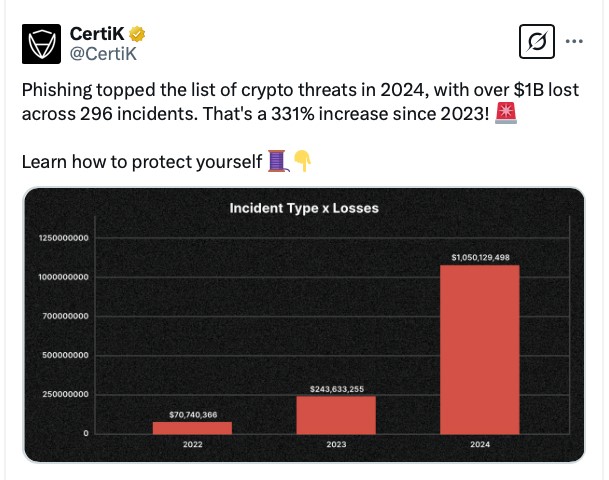Click the chart title Incident Type x Losses
The width and height of the screenshot is (609, 480).
click(304, 208)
